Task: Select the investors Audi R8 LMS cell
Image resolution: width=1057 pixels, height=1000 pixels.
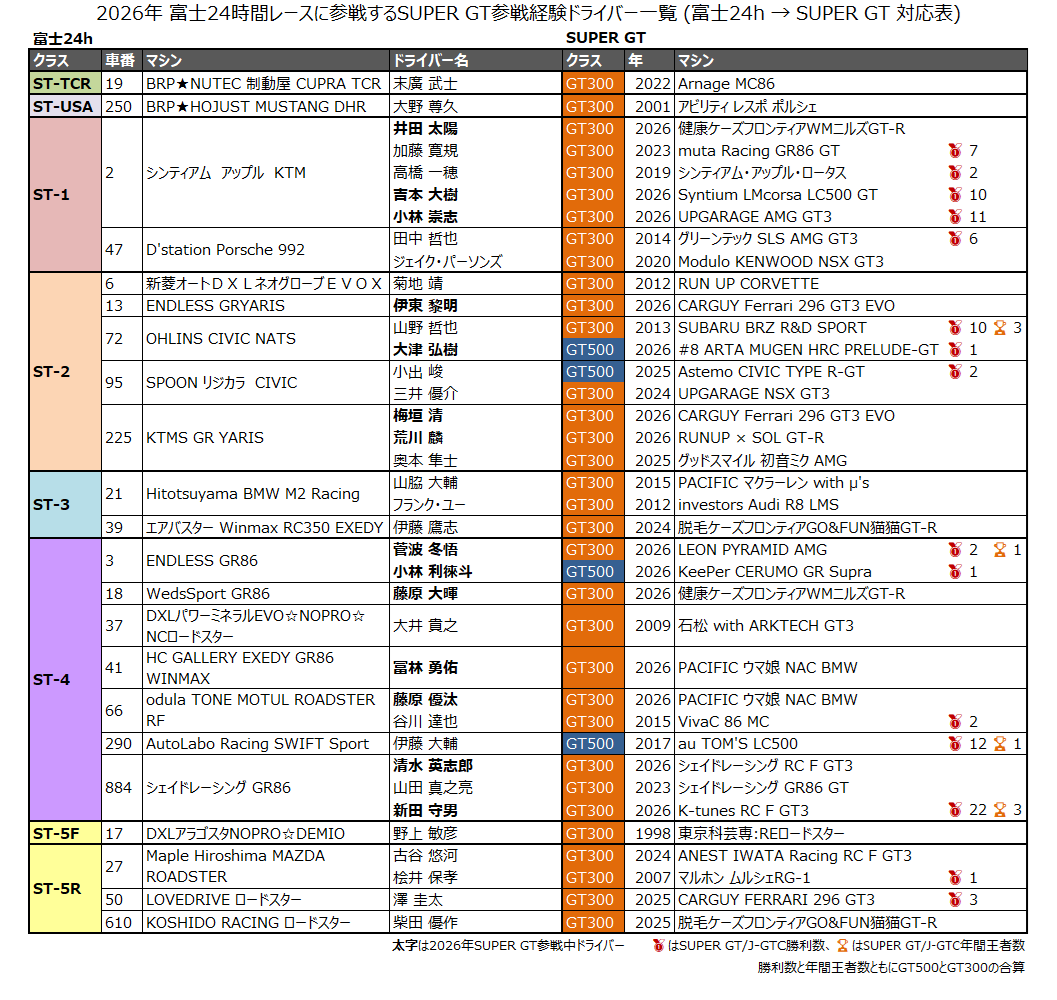Action: 850,504
